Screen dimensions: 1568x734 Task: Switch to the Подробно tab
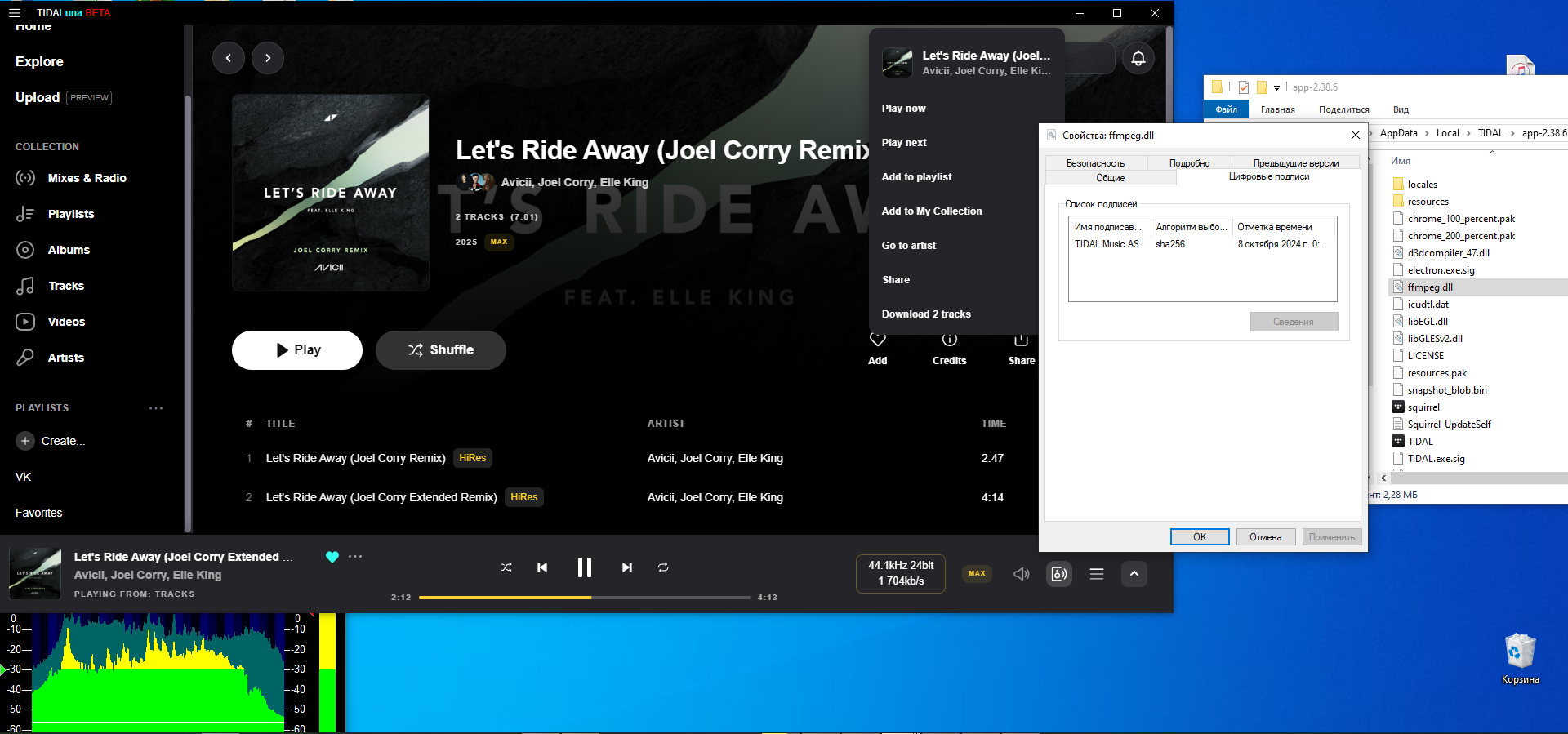(1189, 163)
